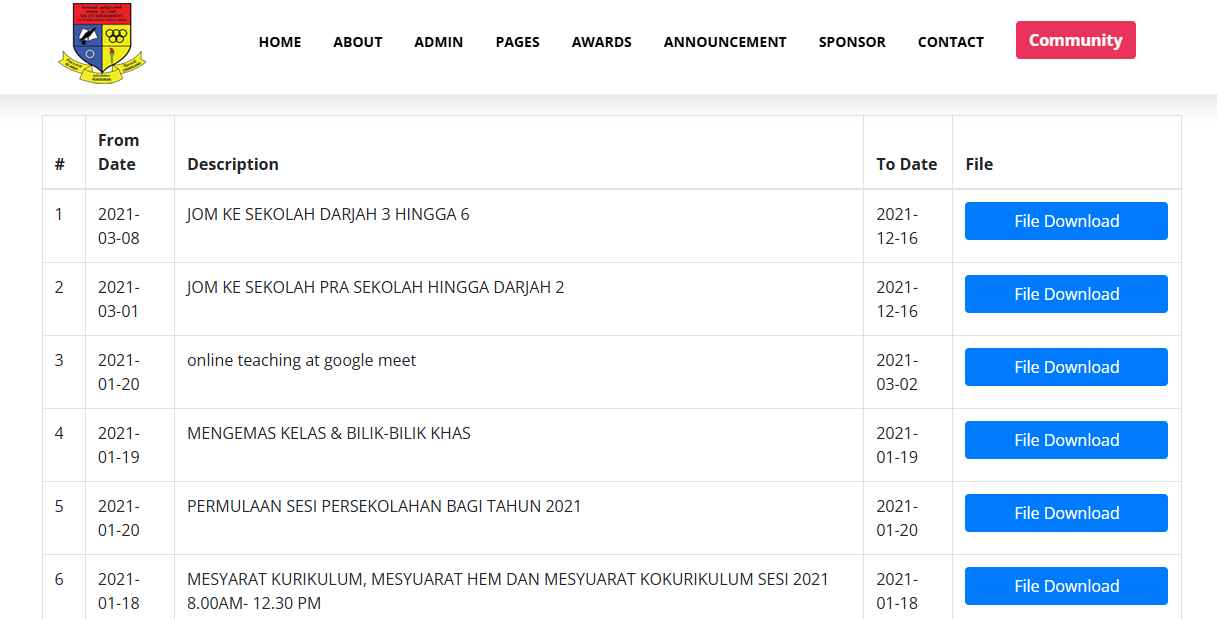Go to the HOME page
Screen dimensions: 1217x619
coord(280,42)
